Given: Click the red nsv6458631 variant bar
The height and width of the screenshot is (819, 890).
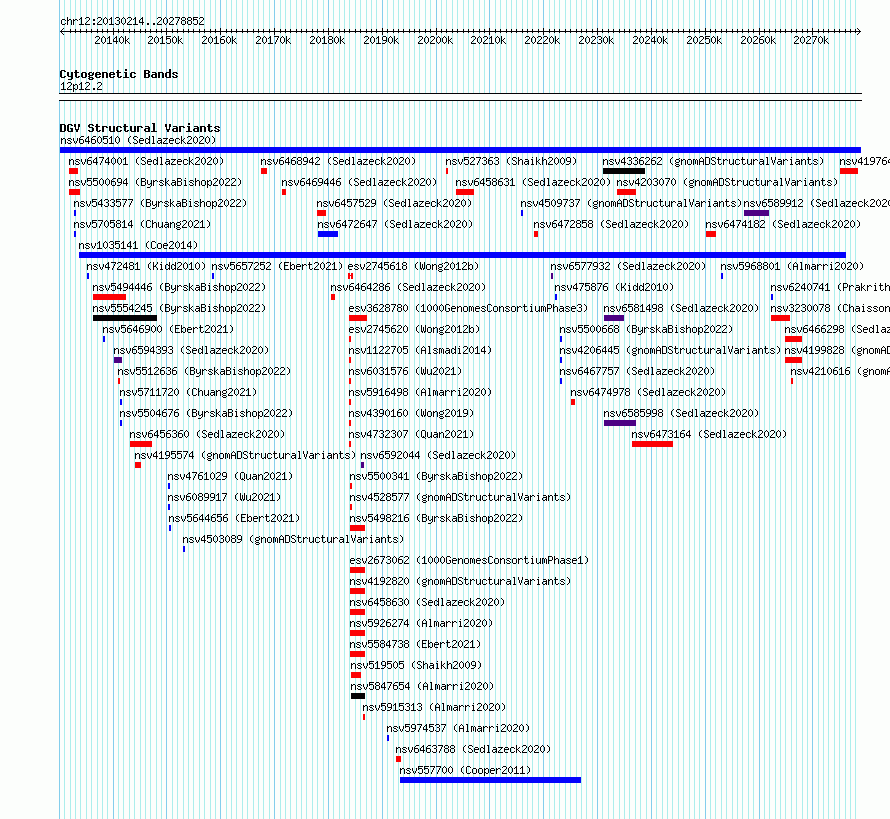Looking at the screenshot, I should 465,192.
